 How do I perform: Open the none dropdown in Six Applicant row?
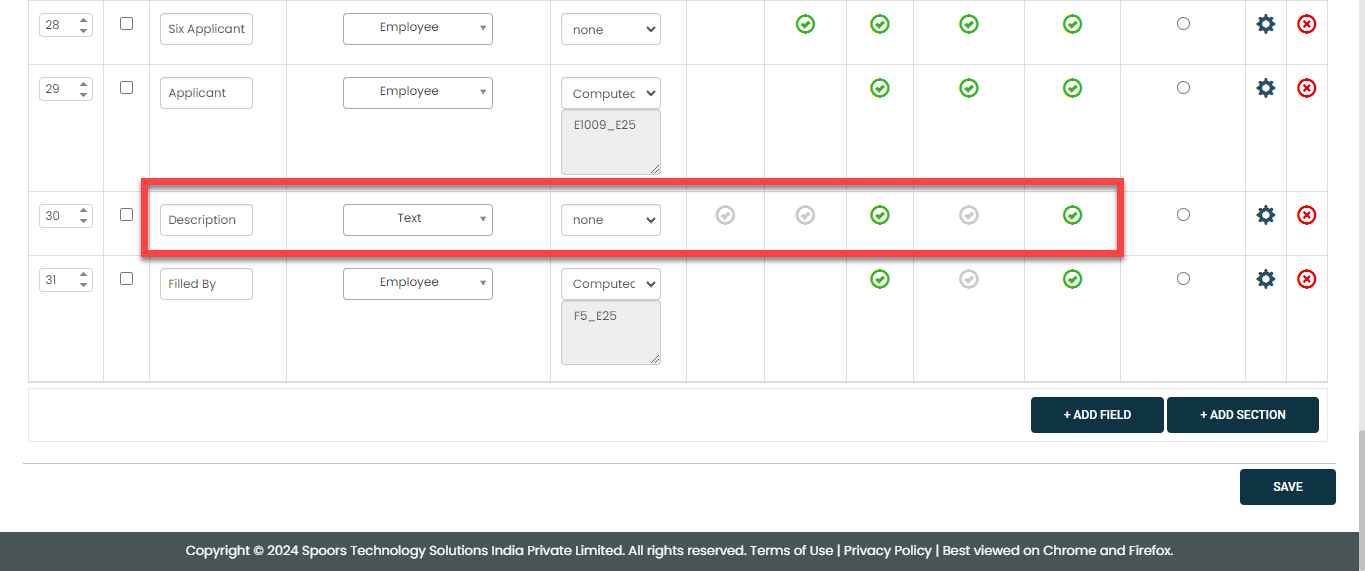610,29
